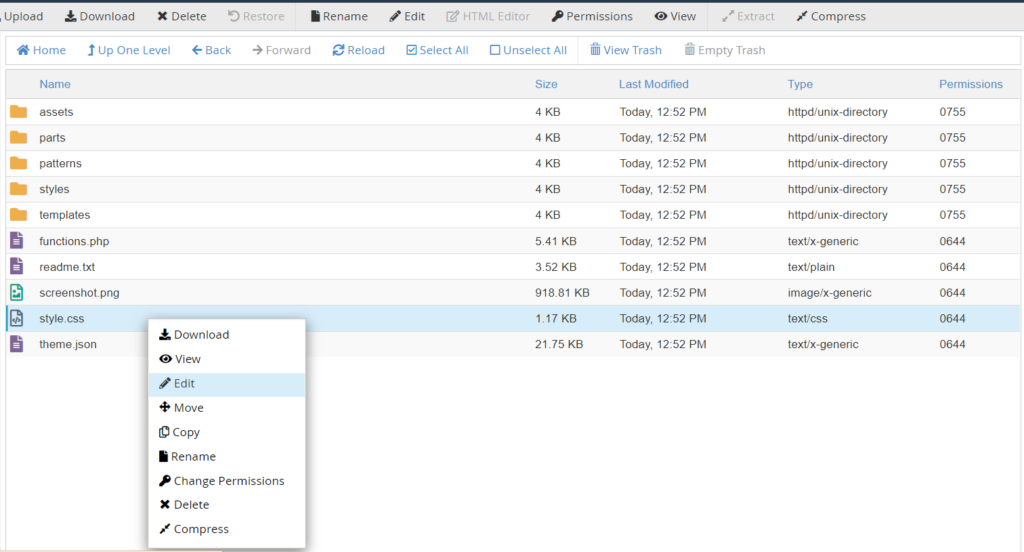Sort files by the Name column

click(x=55, y=84)
